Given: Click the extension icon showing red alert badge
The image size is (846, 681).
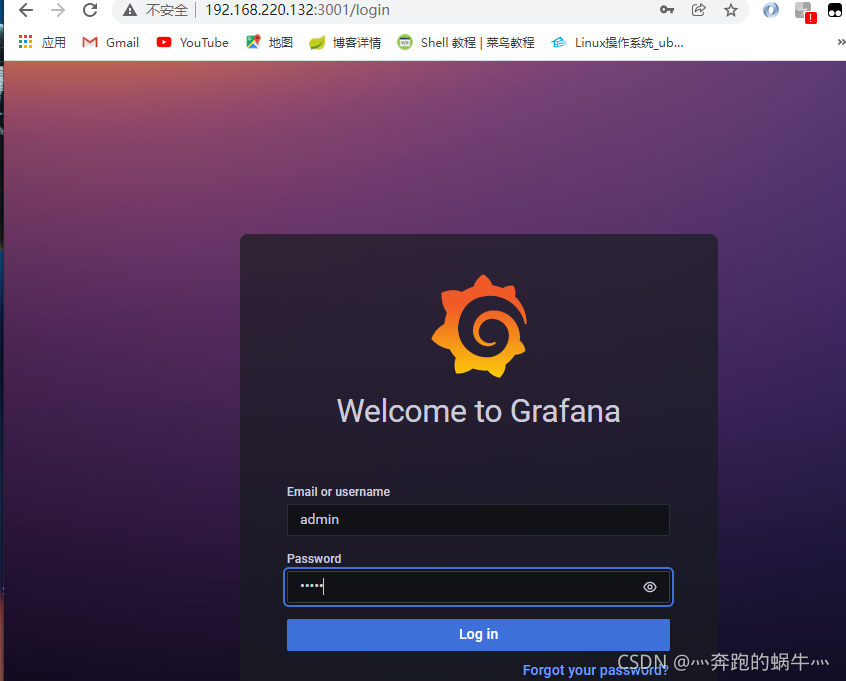Looking at the screenshot, I should tap(805, 11).
